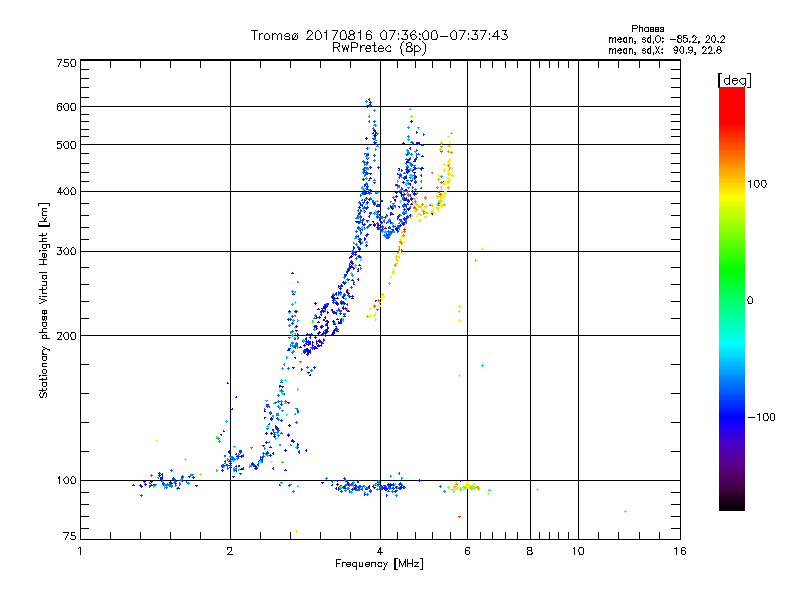Click the 'RwPretec (8p)' subtitle
The image size is (800, 600).
coord(379,48)
